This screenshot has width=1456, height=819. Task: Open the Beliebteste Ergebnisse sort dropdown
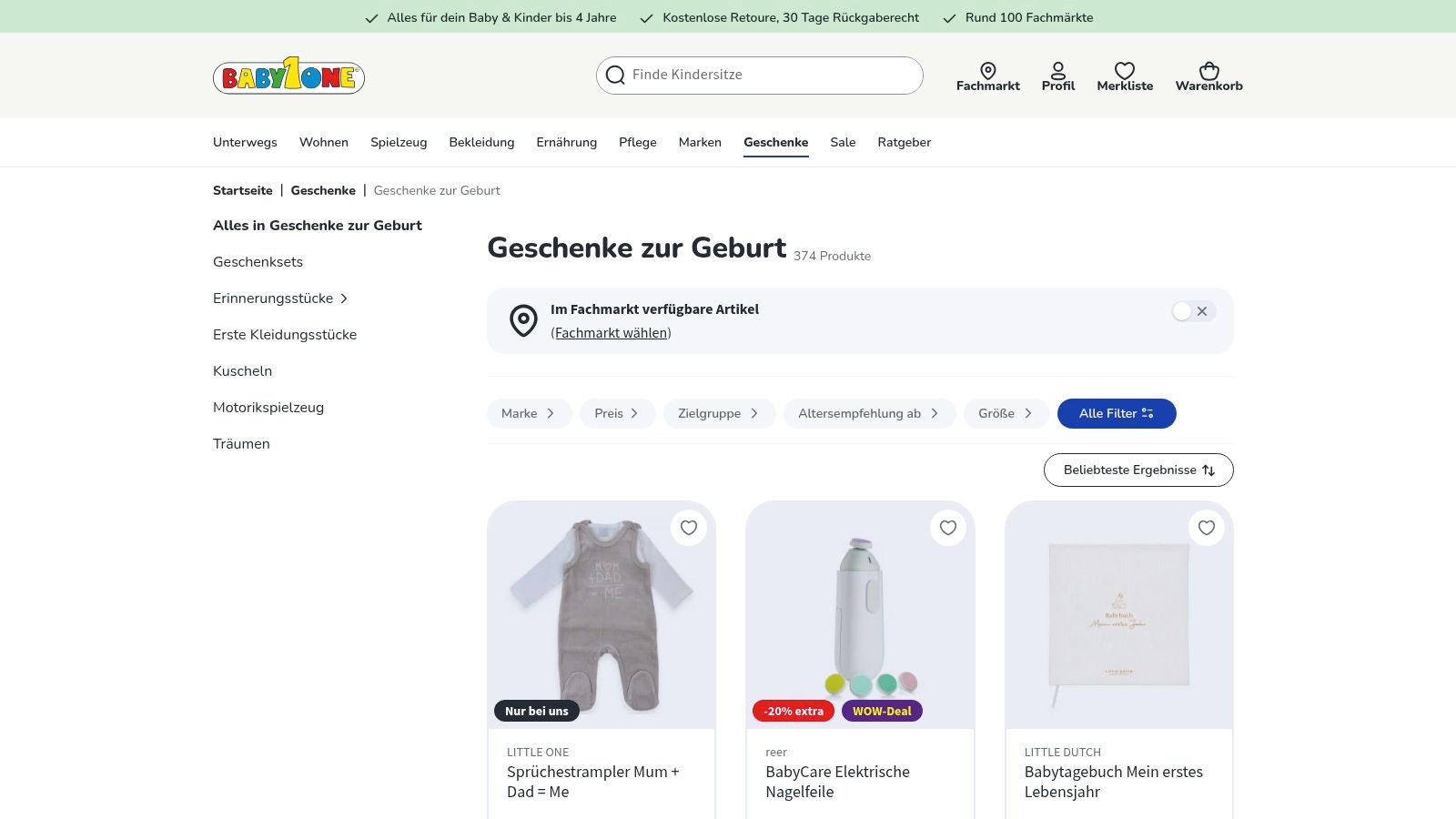(1138, 470)
